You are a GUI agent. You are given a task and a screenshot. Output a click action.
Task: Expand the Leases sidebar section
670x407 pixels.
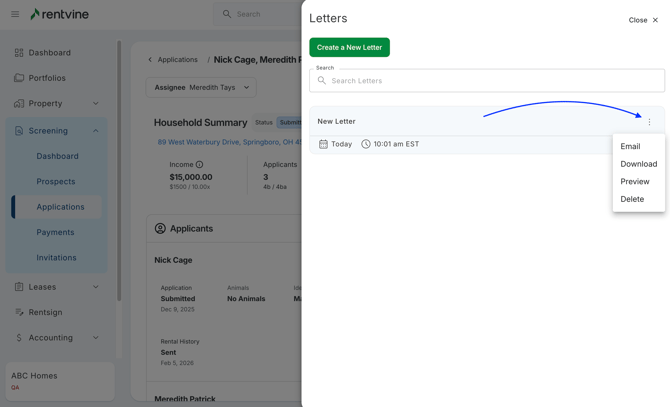(96, 287)
